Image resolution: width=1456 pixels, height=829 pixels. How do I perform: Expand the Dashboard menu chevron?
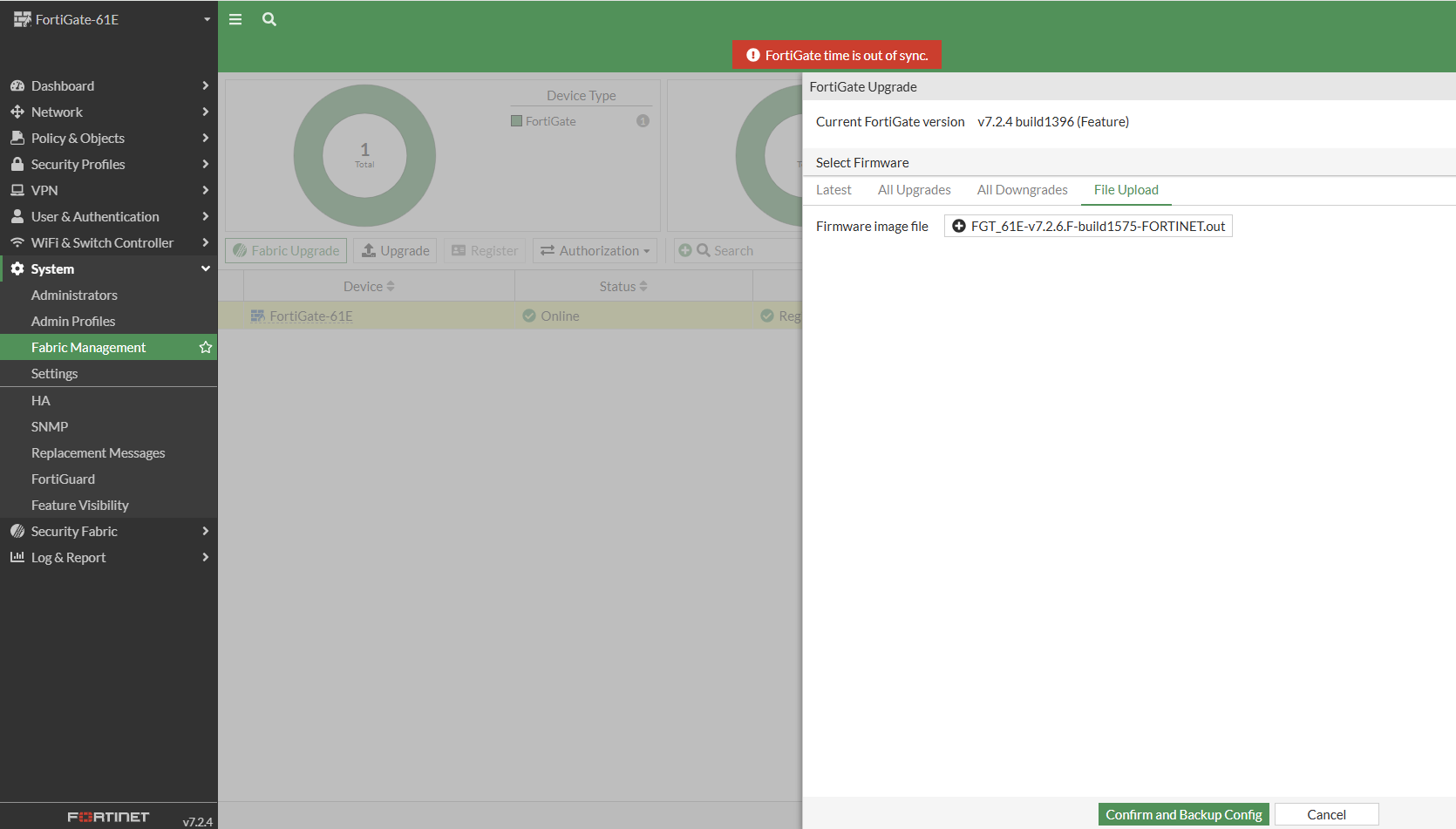point(206,85)
